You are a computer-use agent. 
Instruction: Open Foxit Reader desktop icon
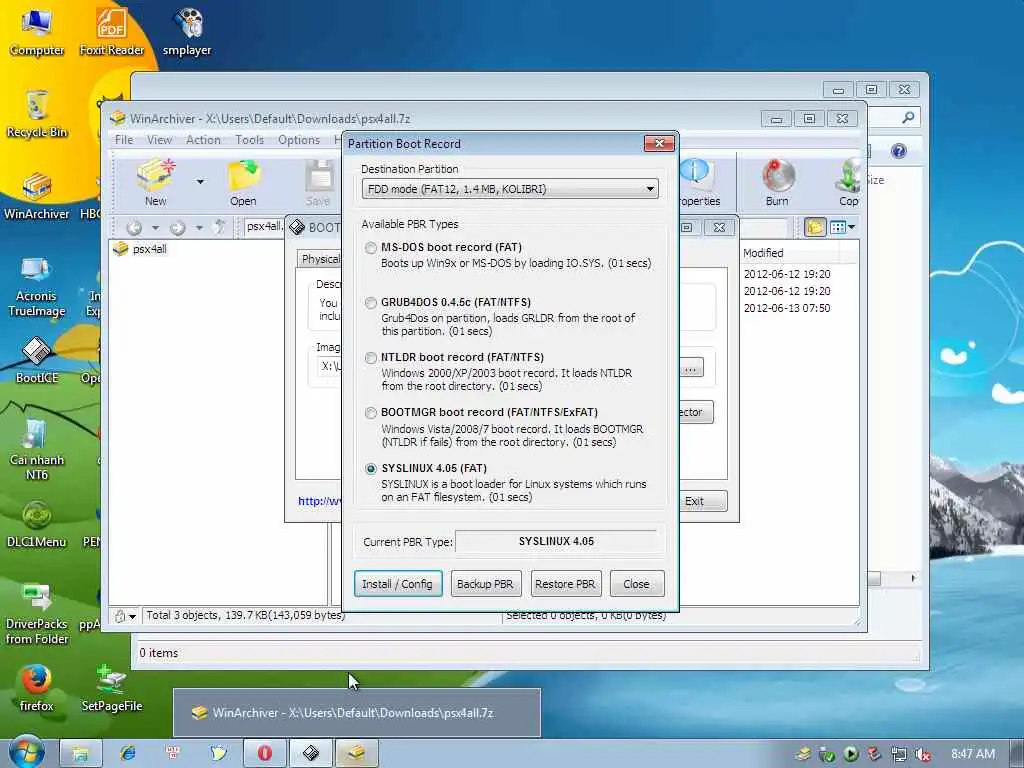pyautogui.click(x=112, y=31)
